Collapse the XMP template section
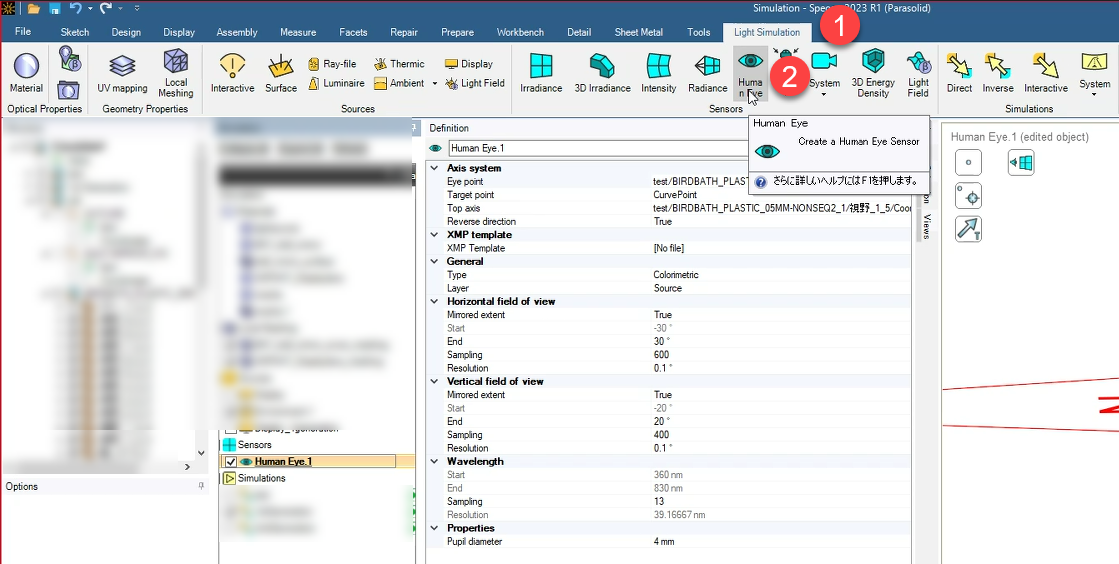 (x=435, y=235)
